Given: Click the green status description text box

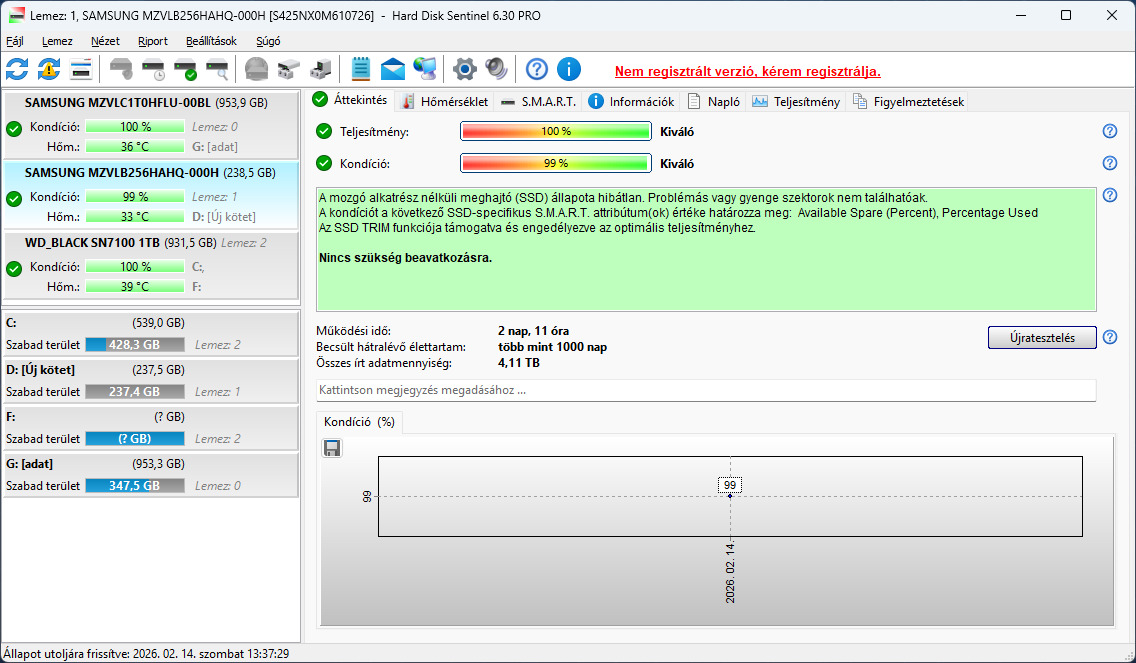Looking at the screenshot, I should 706,249.
